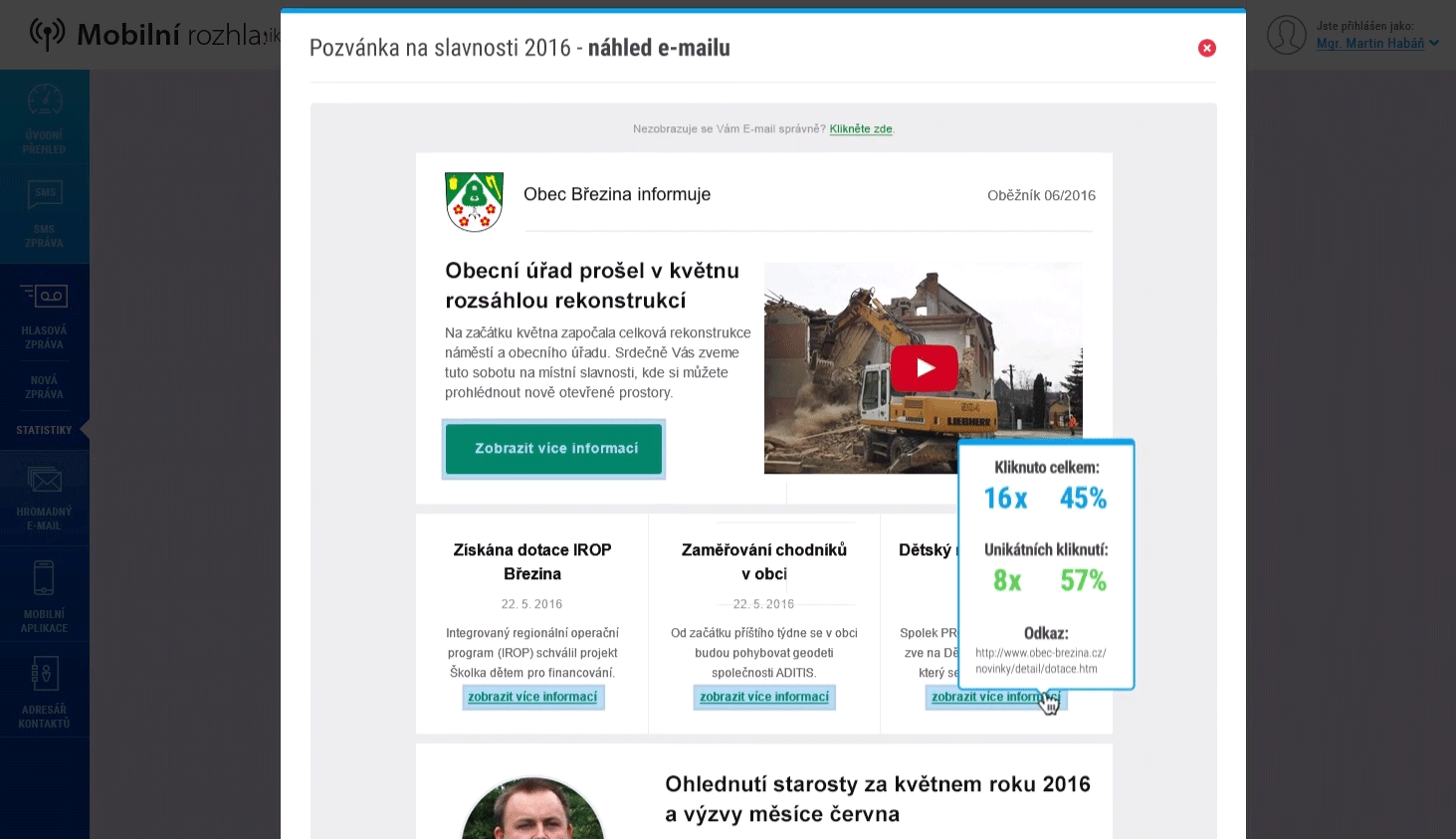Click the Obec Březina informuje title
This screenshot has height=839, width=1456.
pos(617,194)
